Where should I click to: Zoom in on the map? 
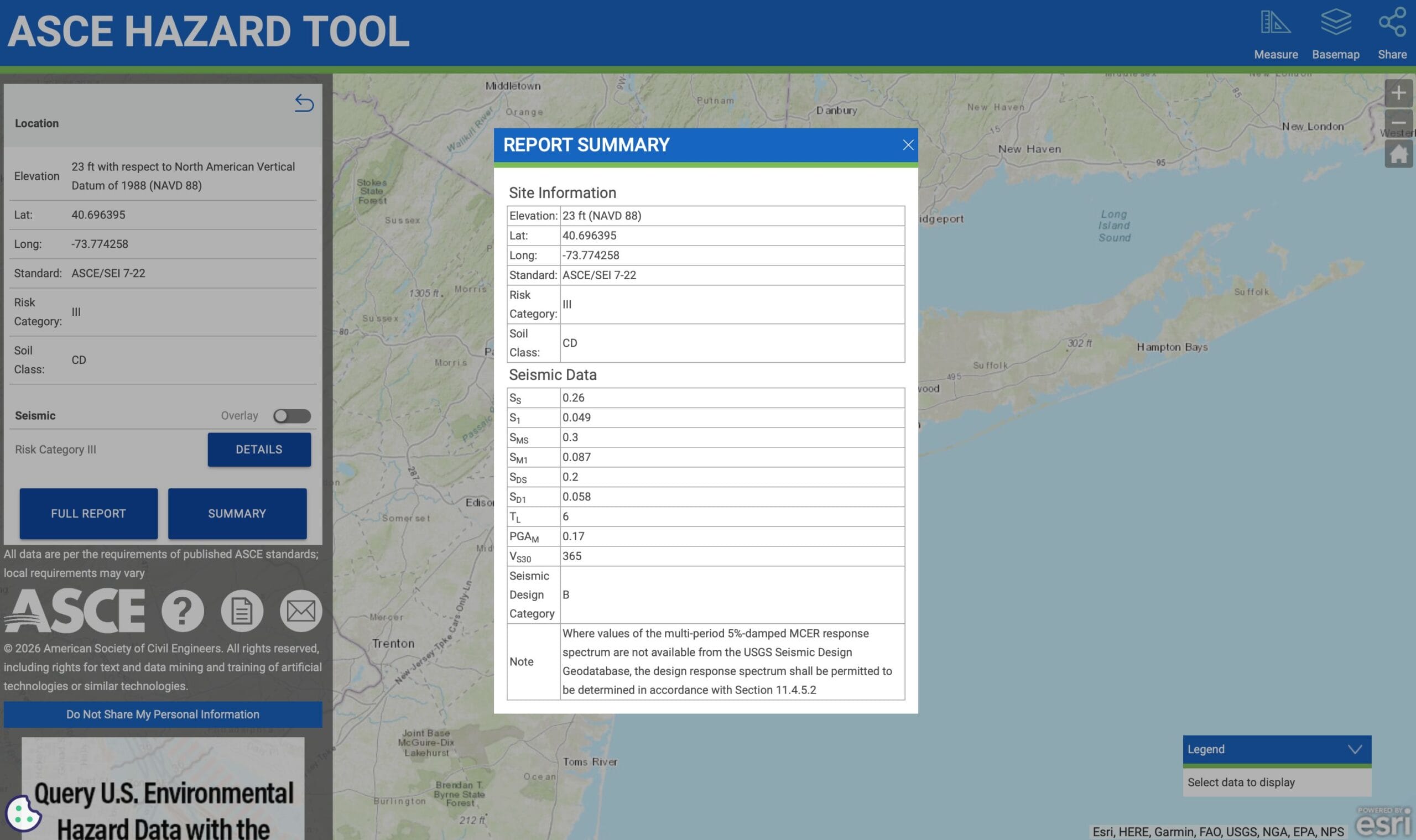(1398, 93)
